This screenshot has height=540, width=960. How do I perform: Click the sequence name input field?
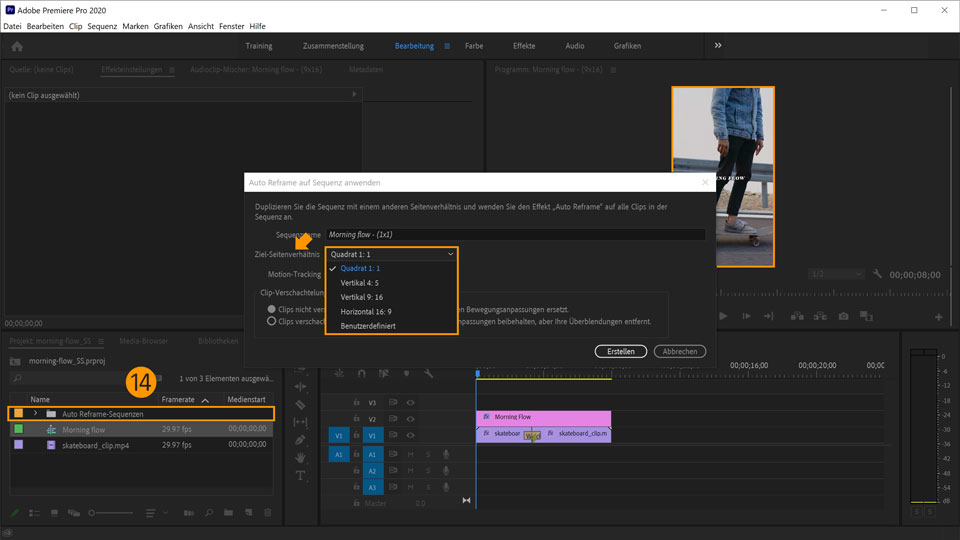(x=515, y=235)
